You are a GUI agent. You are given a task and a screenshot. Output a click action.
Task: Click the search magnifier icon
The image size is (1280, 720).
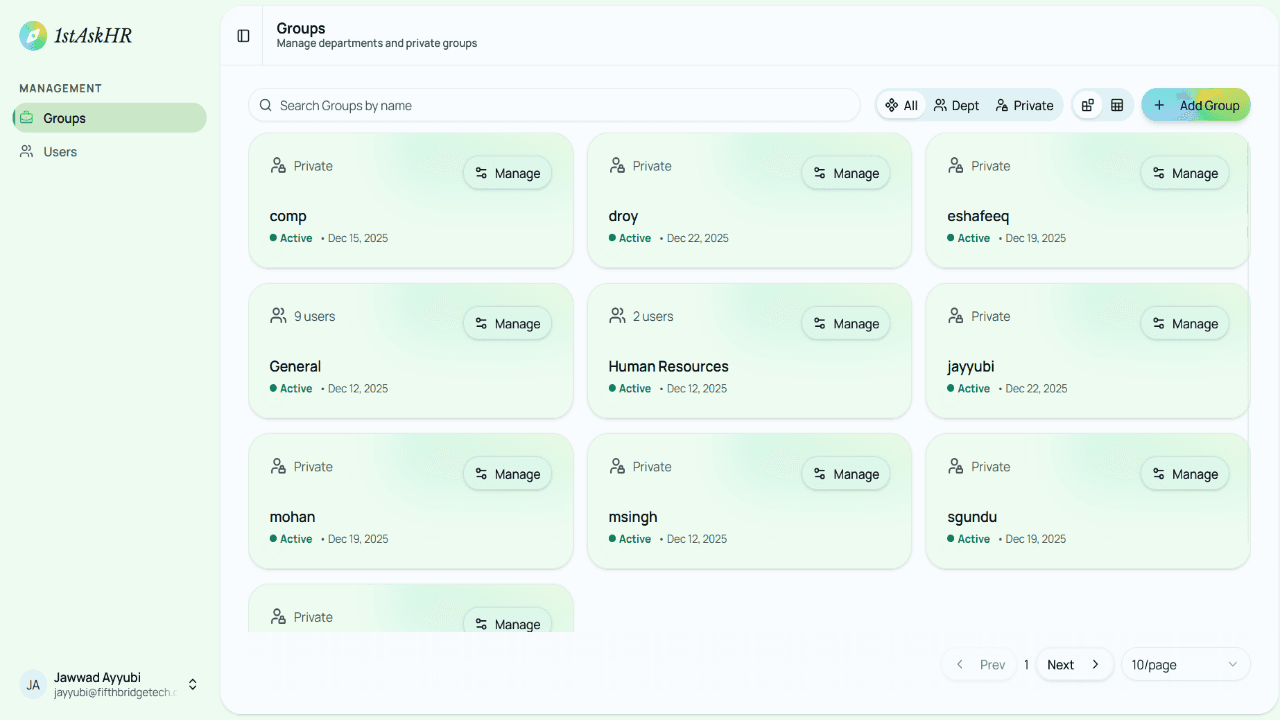pos(265,104)
